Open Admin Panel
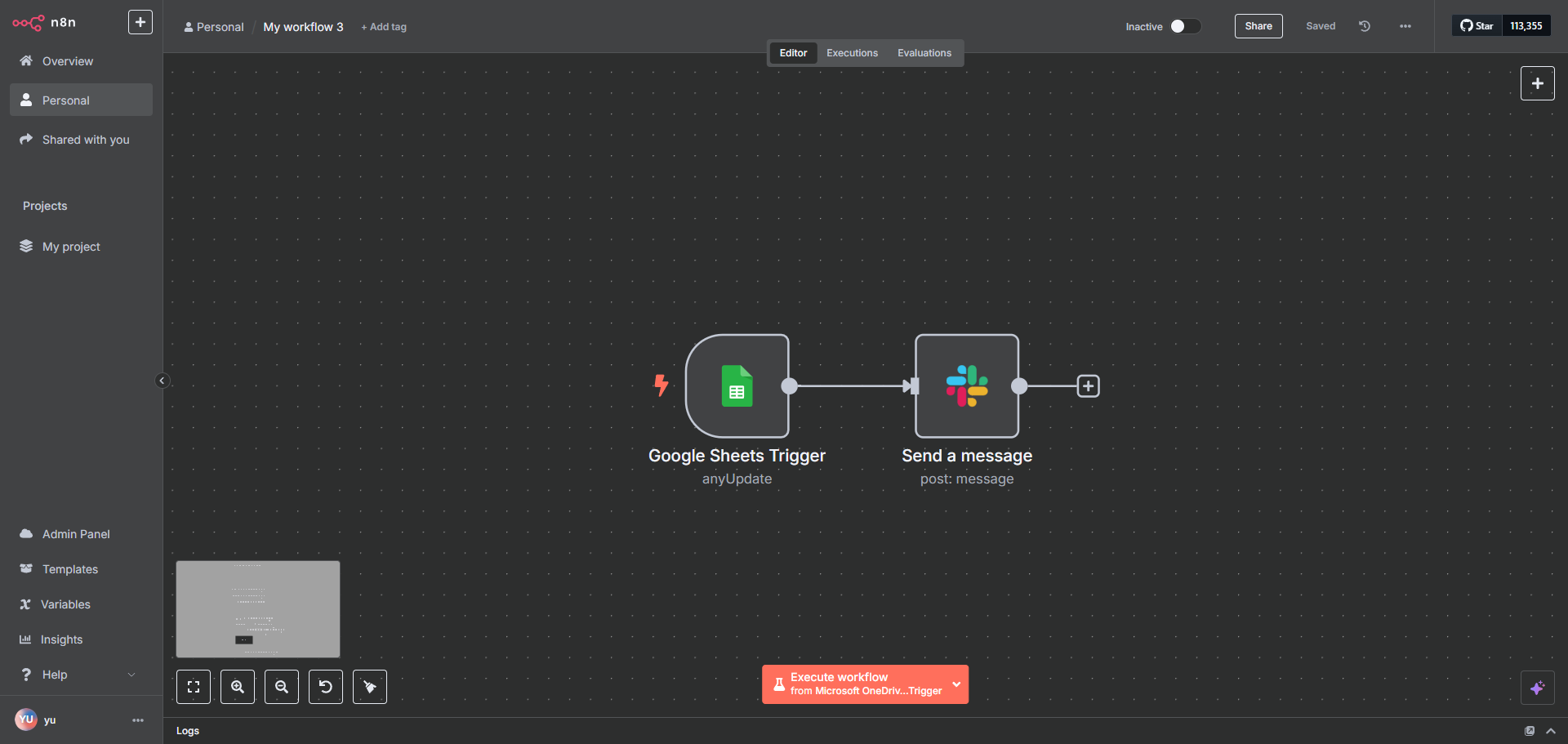Viewport: 1568px width, 744px height. (81, 534)
